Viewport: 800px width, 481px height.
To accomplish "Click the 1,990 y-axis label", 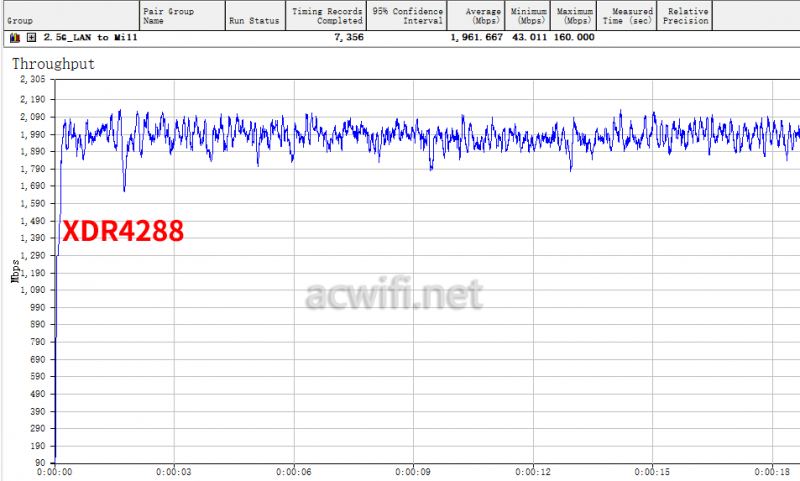I will click(x=33, y=135).
